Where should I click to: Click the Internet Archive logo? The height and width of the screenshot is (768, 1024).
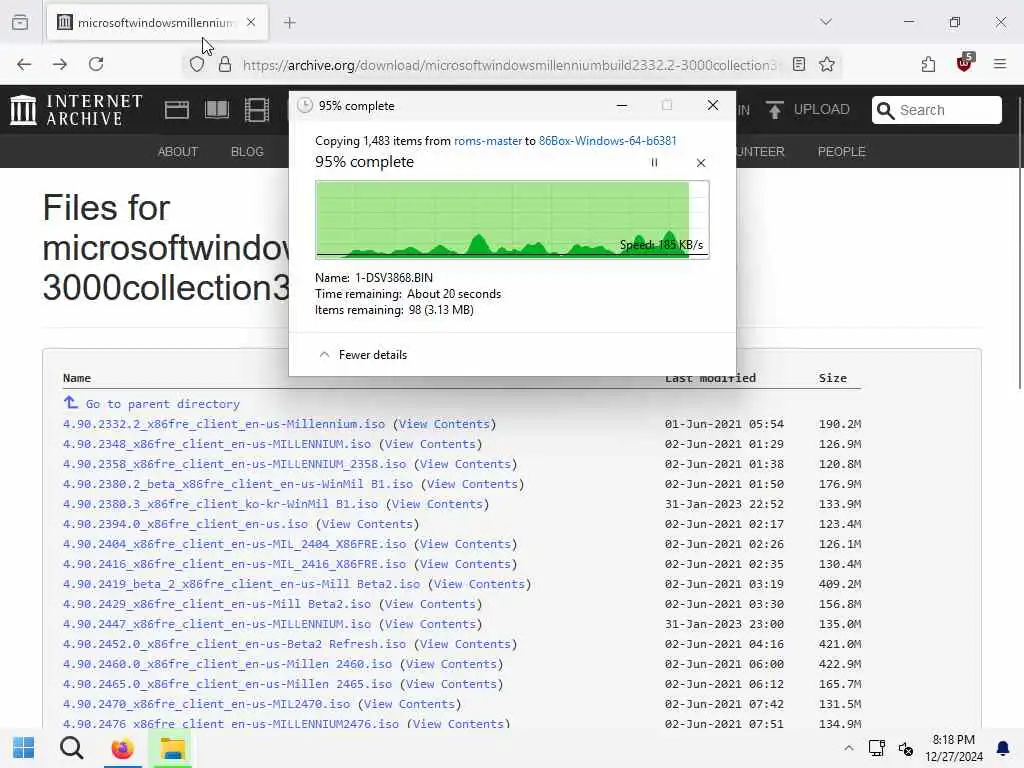(76, 110)
